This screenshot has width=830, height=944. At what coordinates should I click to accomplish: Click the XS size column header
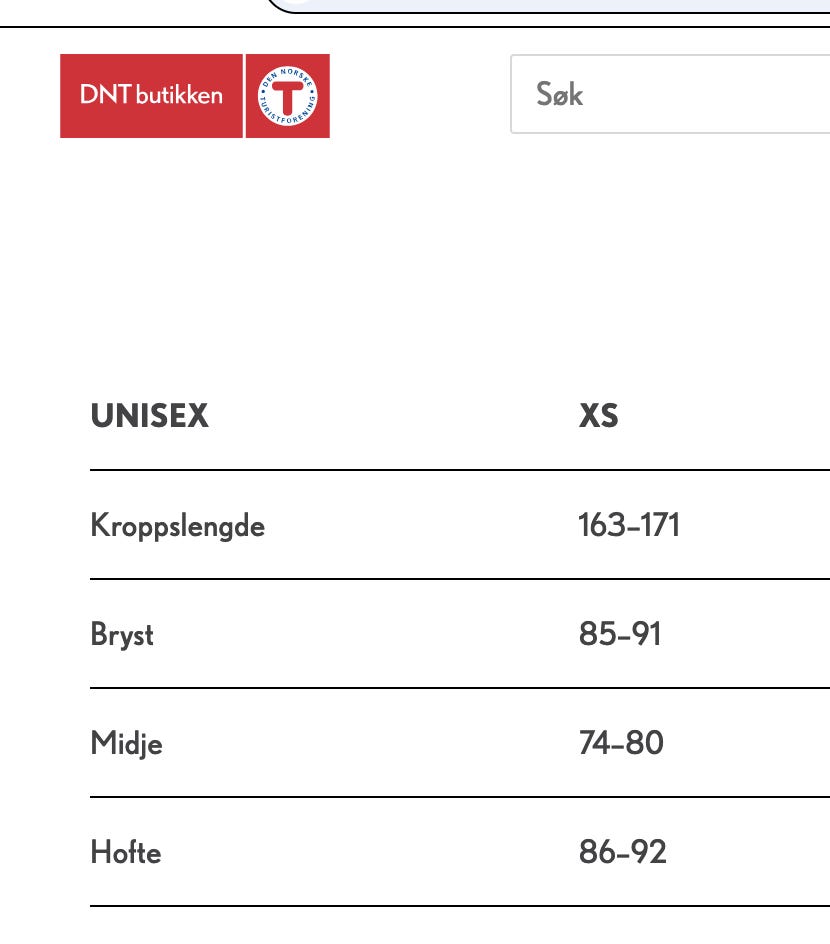(598, 415)
